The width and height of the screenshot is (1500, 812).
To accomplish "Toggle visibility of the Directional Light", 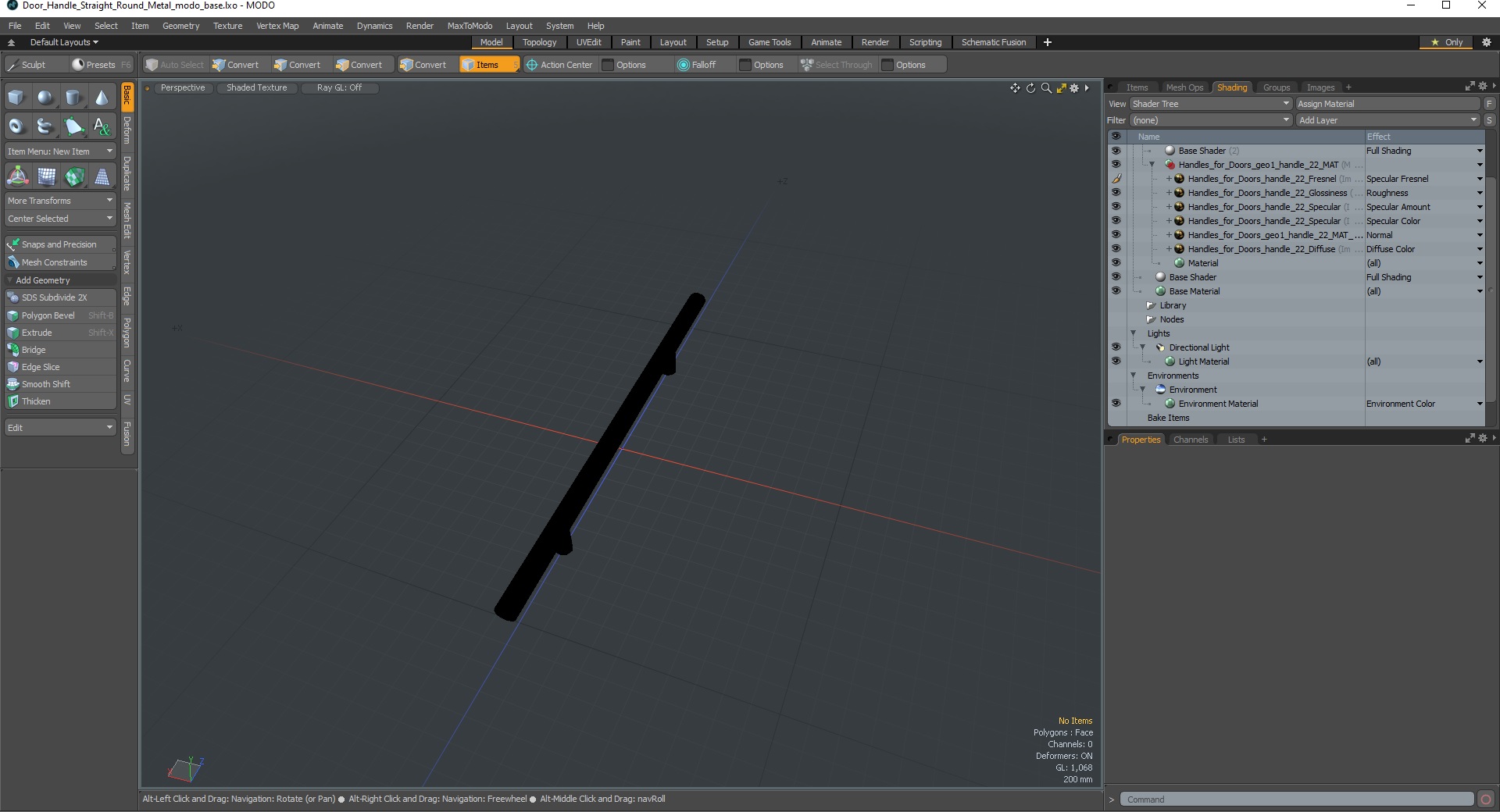I will pos(1116,347).
